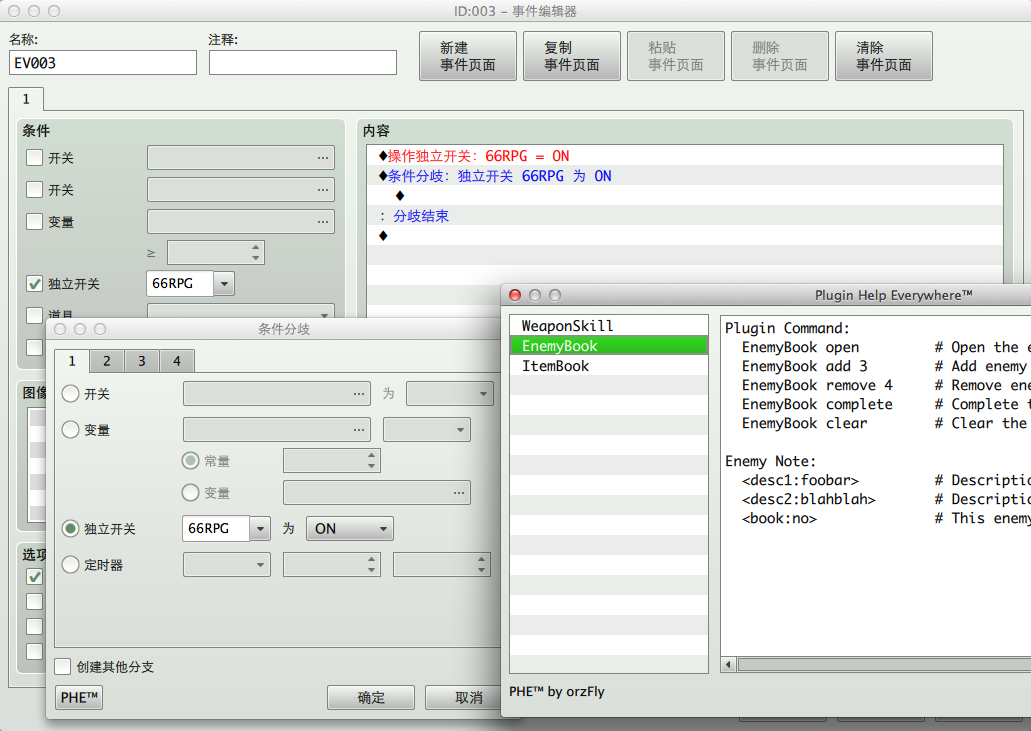This screenshot has width=1031, height=731.
Task: Click the 名称 field containing EV003
Action: [103, 63]
